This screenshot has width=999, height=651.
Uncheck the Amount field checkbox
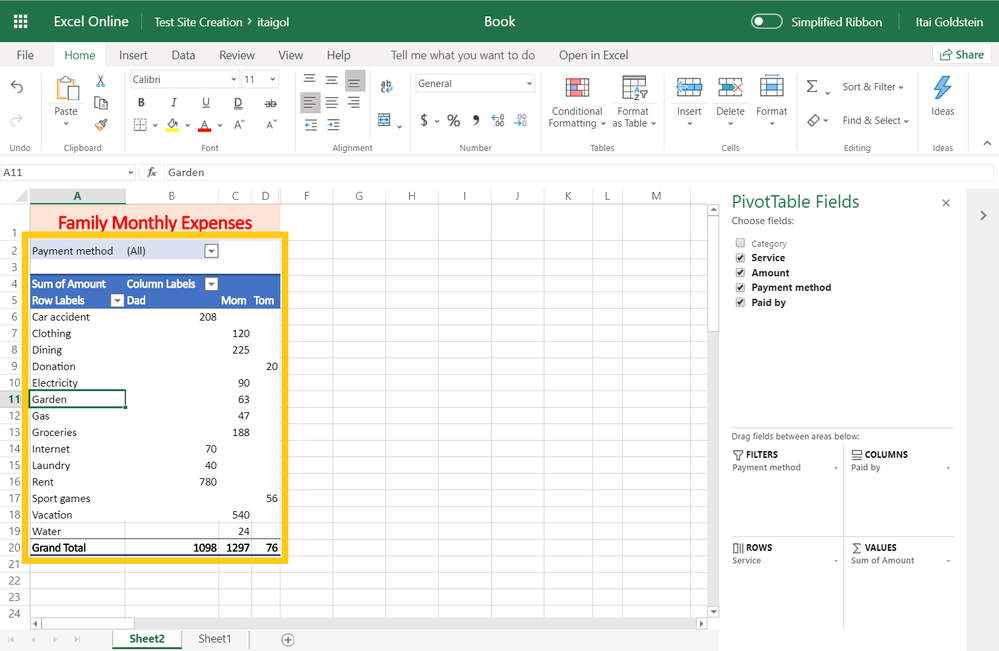(740, 273)
